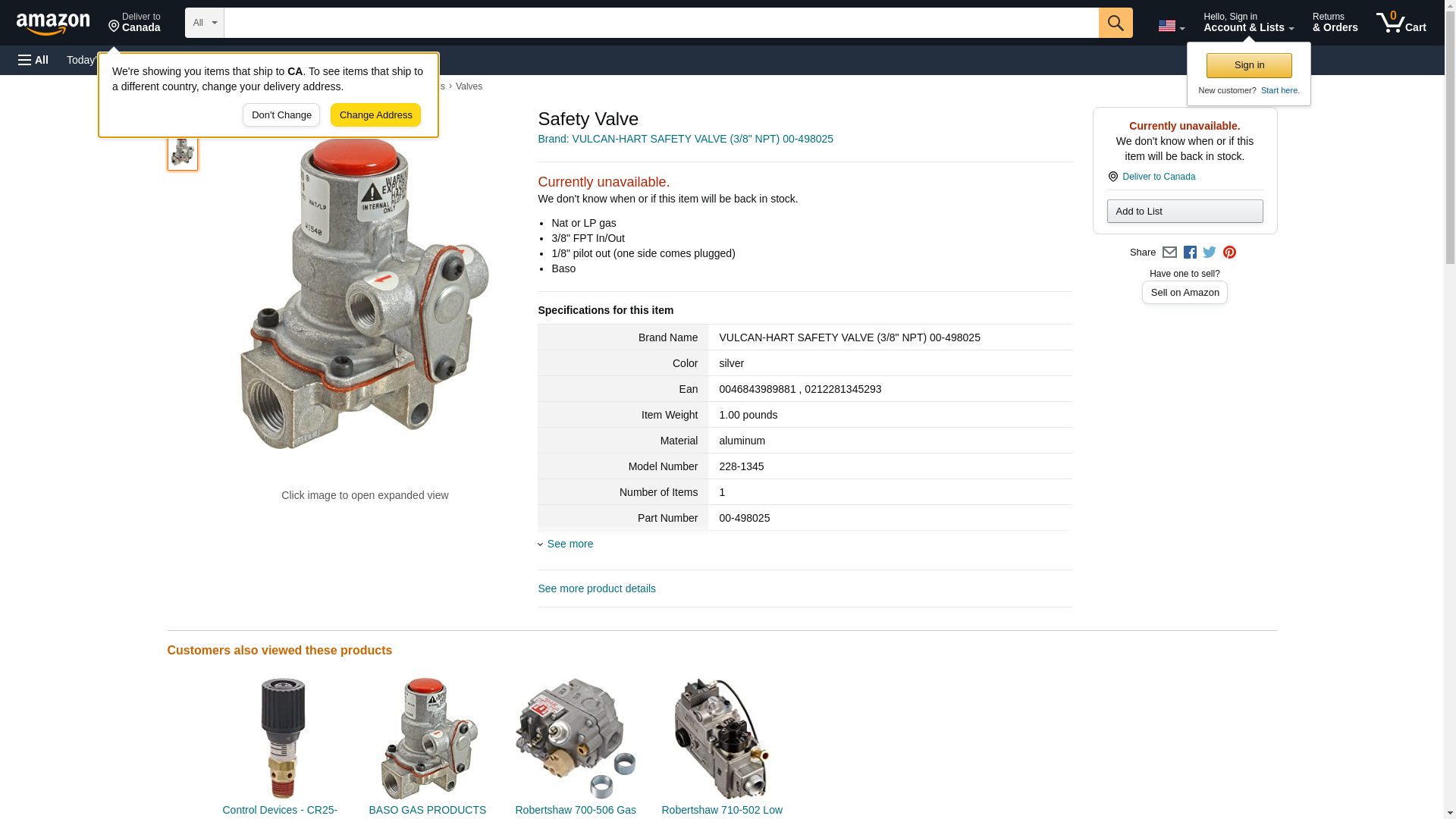Click inside the Amazon search field
This screenshot has height=819, width=1456.
[660, 23]
